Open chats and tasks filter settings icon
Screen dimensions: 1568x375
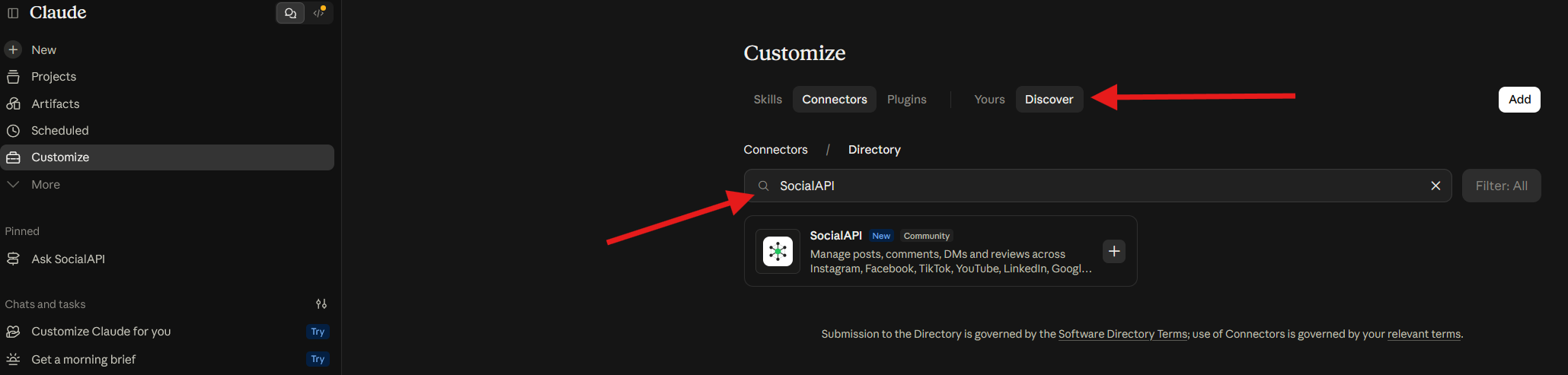point(321,303)
